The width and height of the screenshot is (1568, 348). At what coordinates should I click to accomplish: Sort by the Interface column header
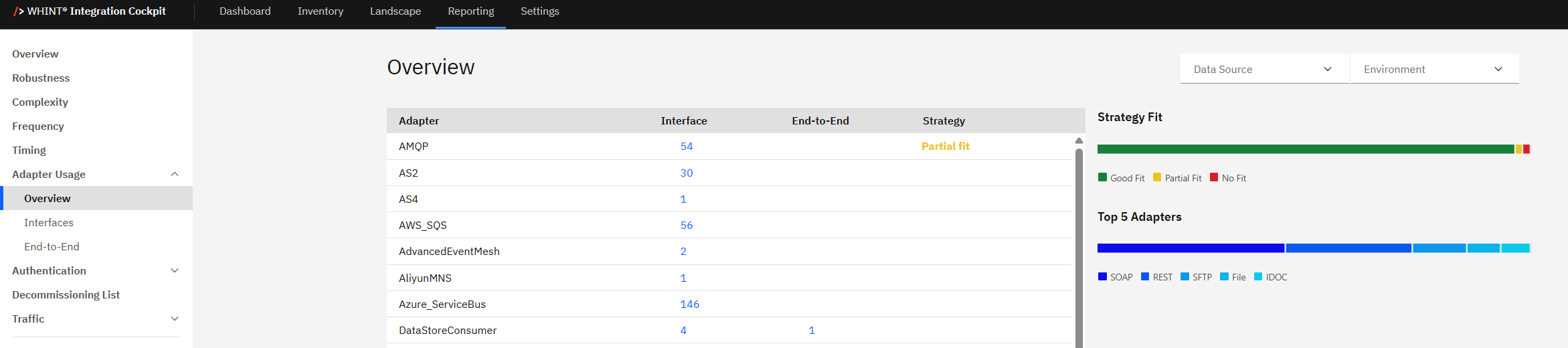pyautogui.click(x=683, y=121)
